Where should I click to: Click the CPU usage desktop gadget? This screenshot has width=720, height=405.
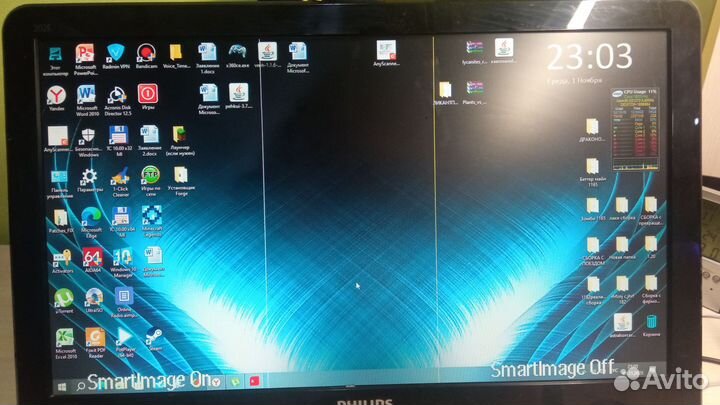click(x=629, y=132)
